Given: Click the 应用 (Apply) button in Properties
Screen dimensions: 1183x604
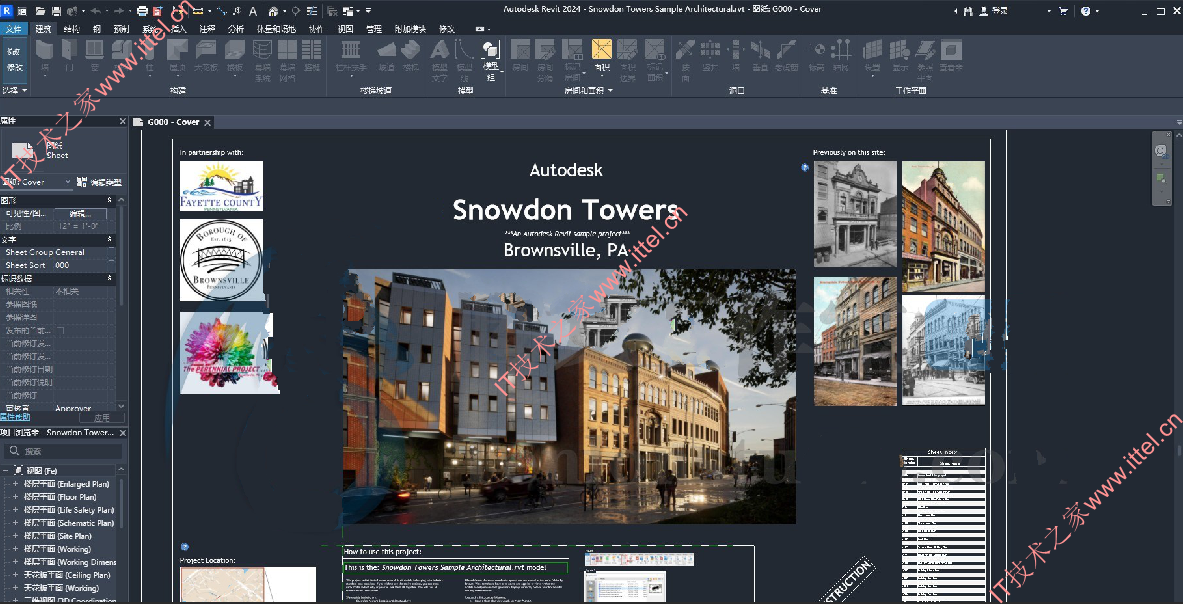Looking at the screenshot, I should pyautogui.click(x=102, y=417).
